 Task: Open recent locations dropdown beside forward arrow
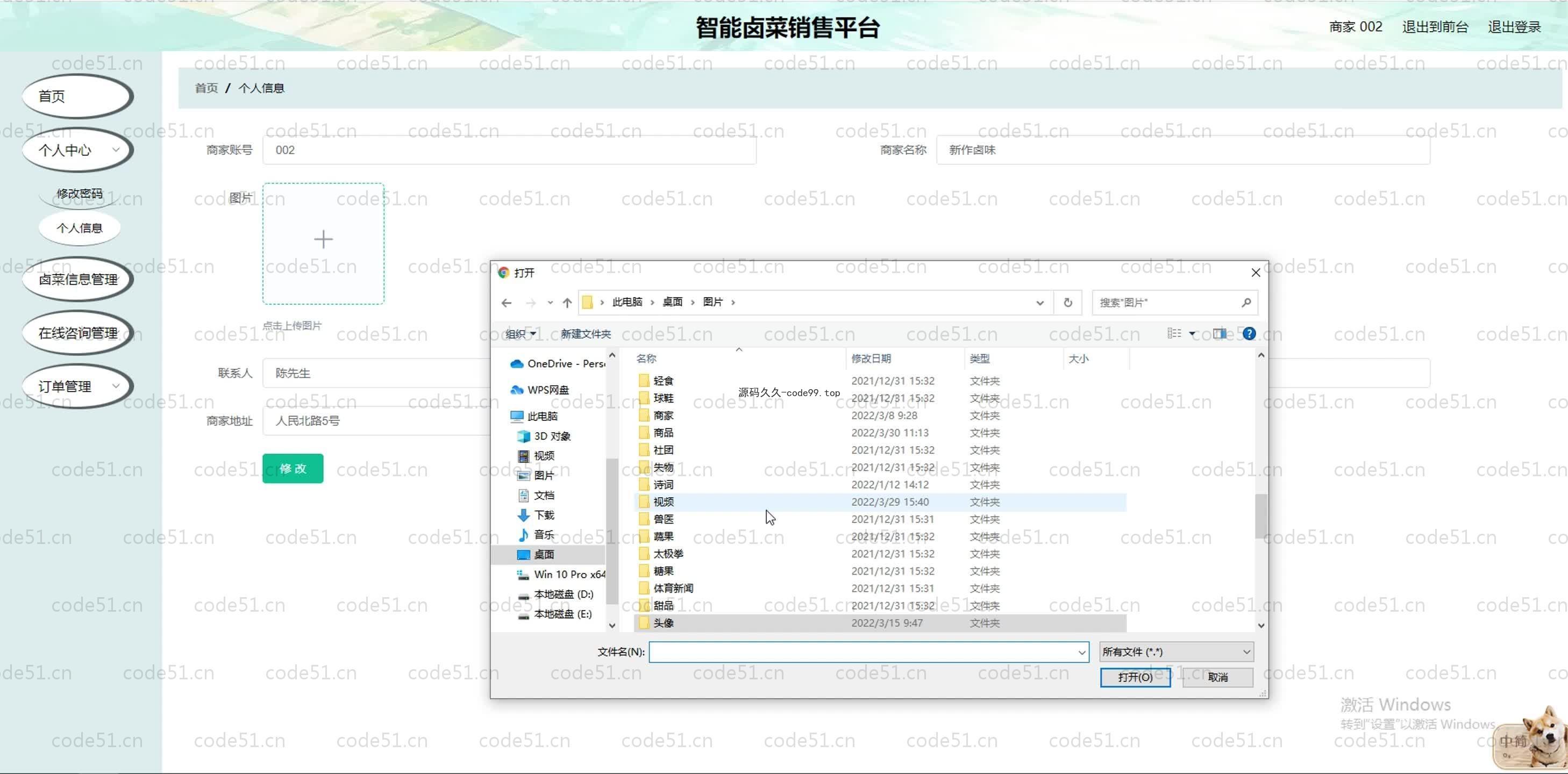pos(550,303)
